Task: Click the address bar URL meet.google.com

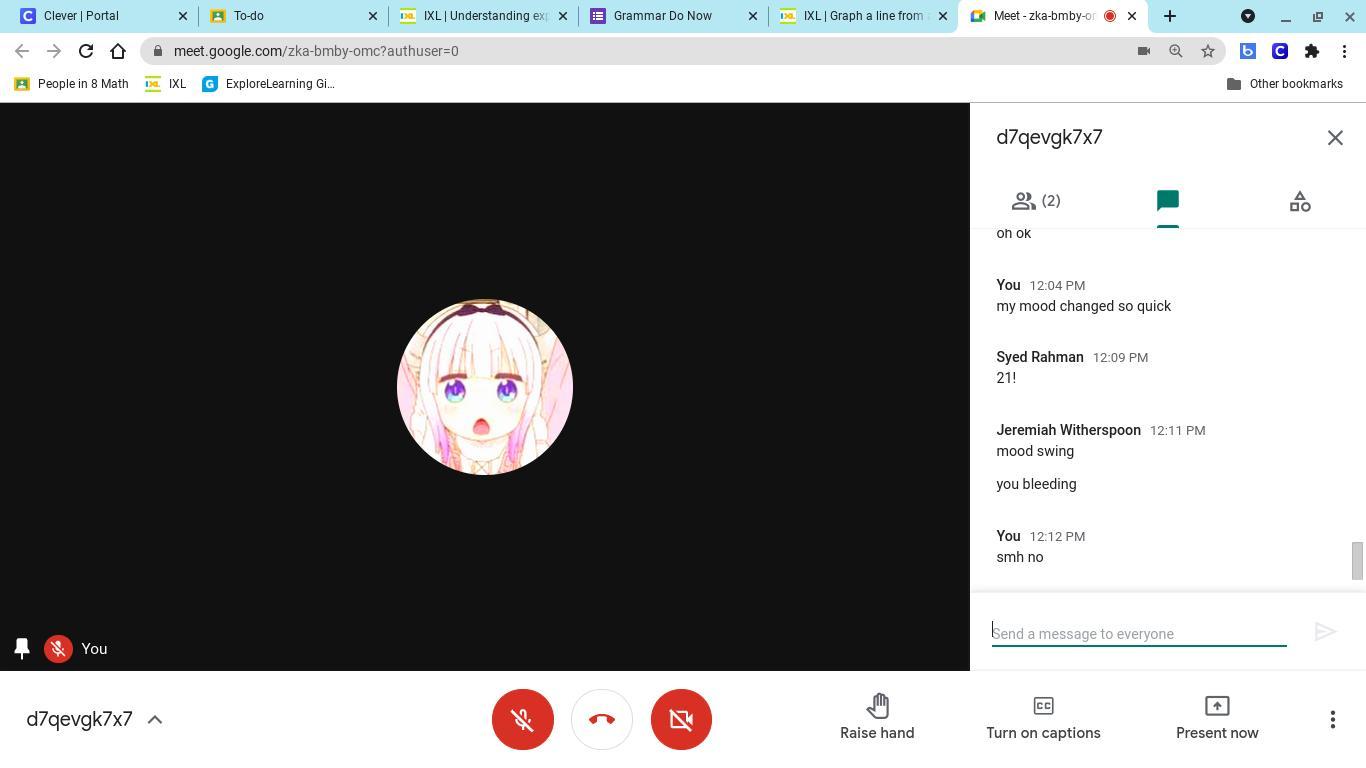Action: click(316, 51)
